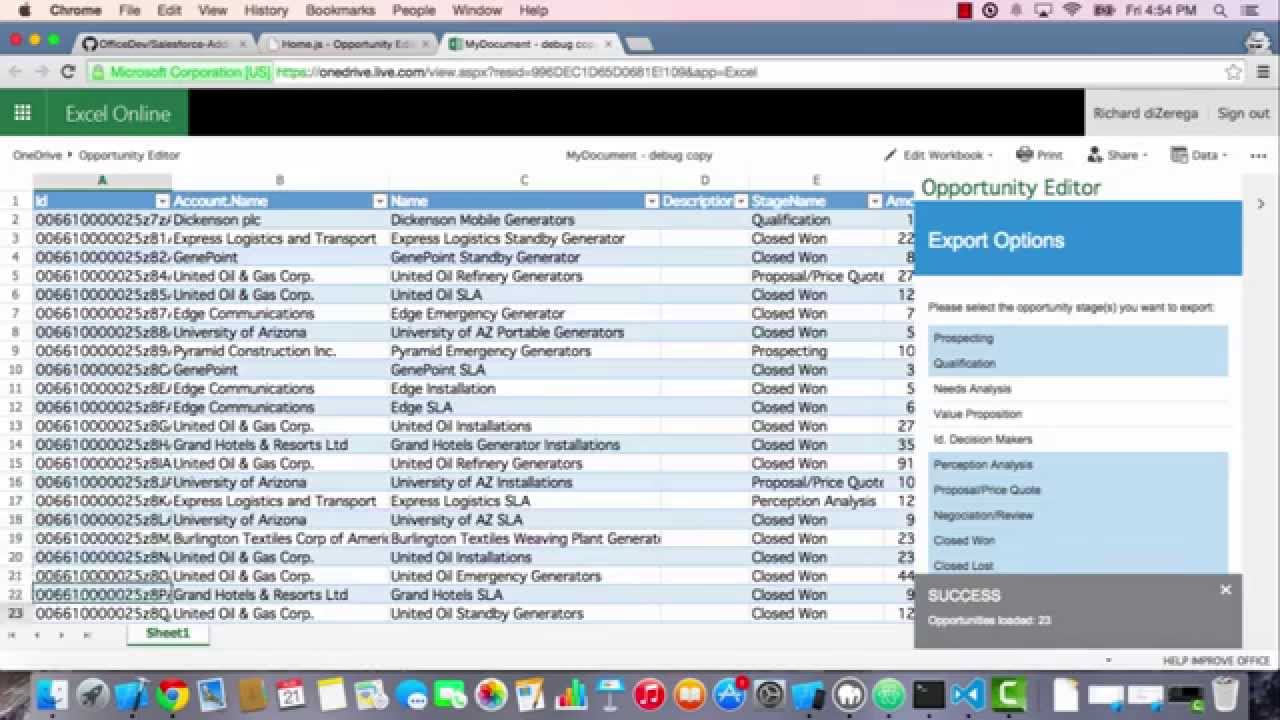Select the Needs Analysis stage
Screen dimensions: 1280x720
click(1078, 389)
